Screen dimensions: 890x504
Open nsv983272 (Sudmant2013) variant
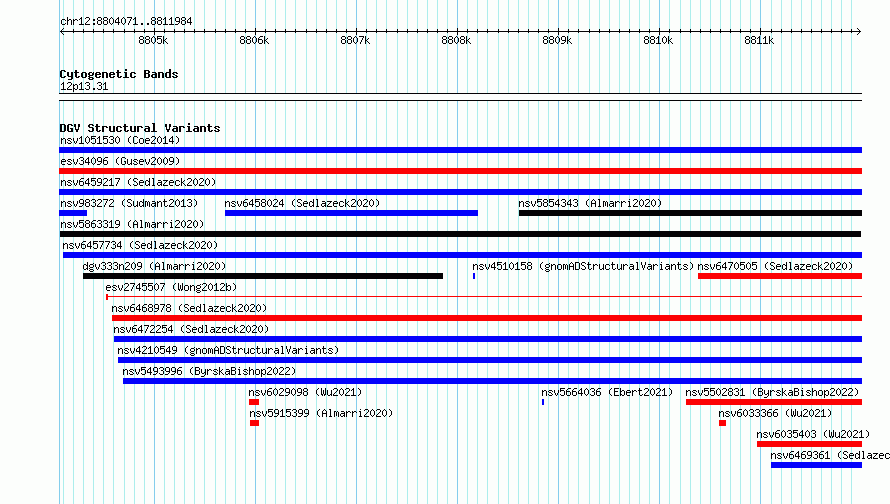[x=129, y=203]
